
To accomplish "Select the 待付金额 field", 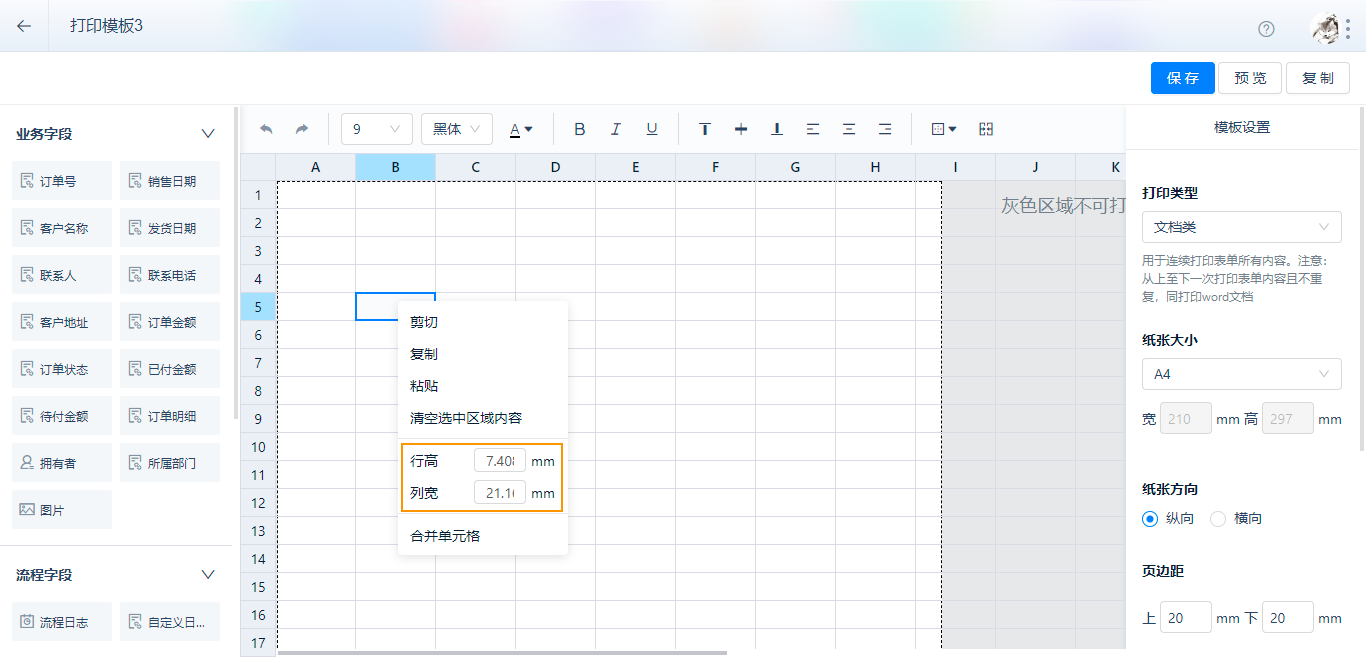I will (62, 416).
